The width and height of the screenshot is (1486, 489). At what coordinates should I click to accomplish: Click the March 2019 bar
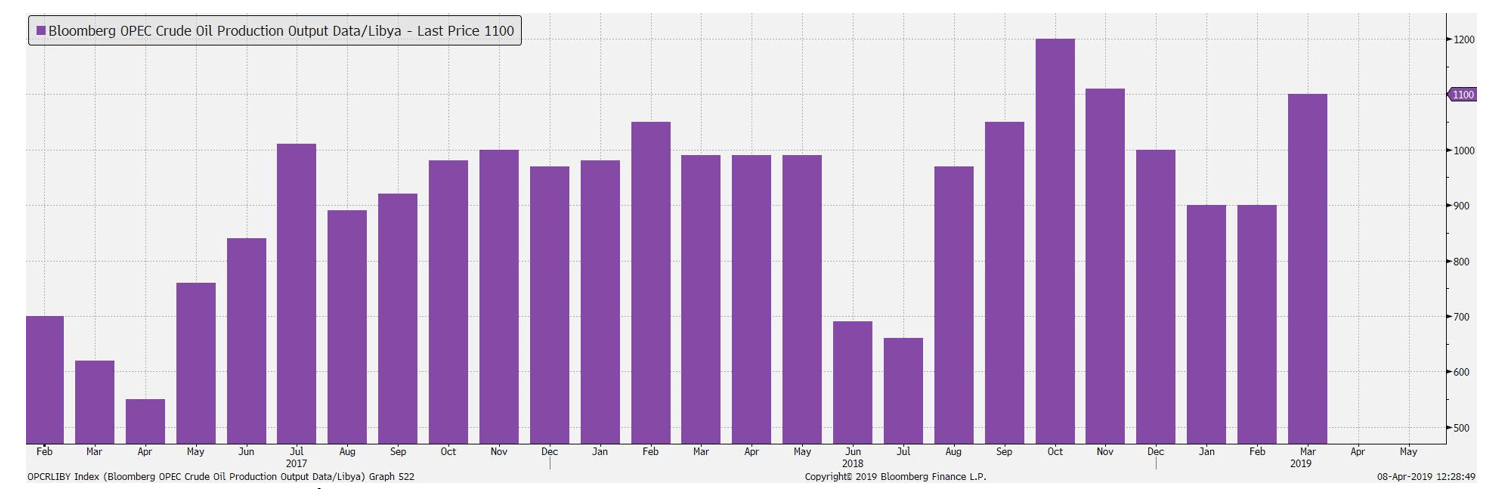pyautogui.click(x=1307, y=268)
